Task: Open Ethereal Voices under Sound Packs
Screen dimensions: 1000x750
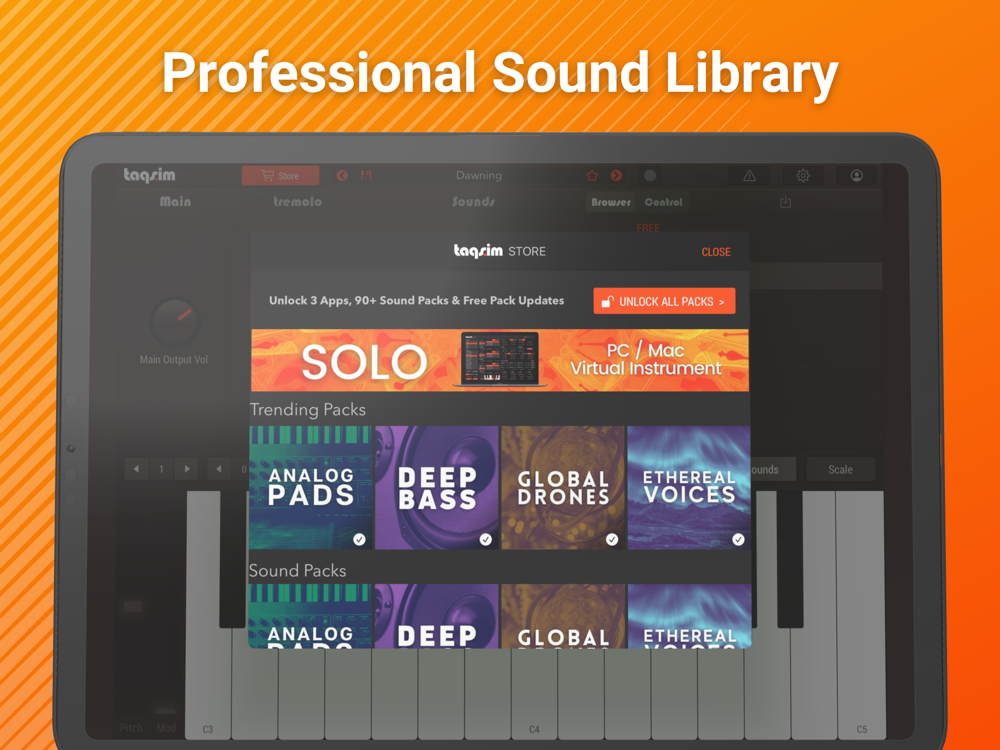Action: coord(689,616)
